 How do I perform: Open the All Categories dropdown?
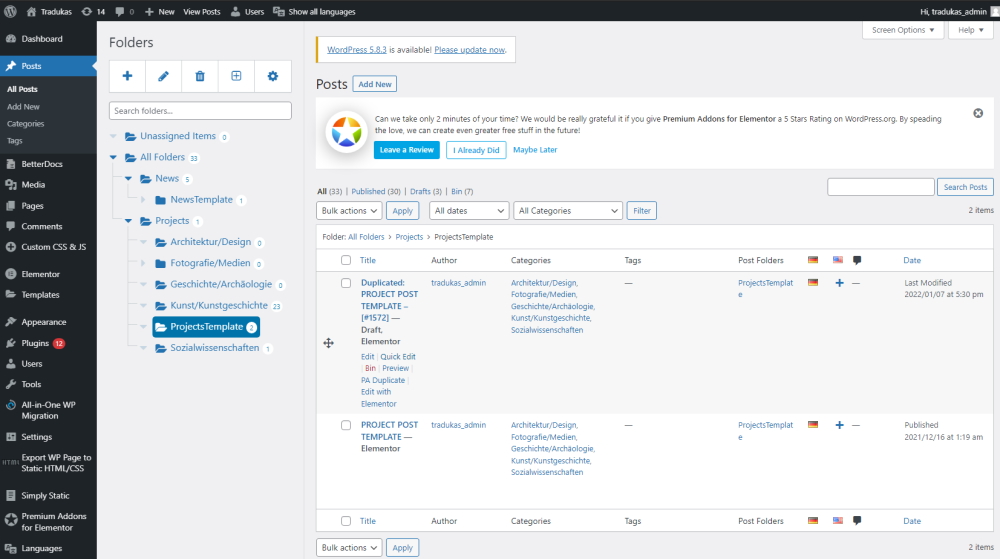click(x=568, y=210)
